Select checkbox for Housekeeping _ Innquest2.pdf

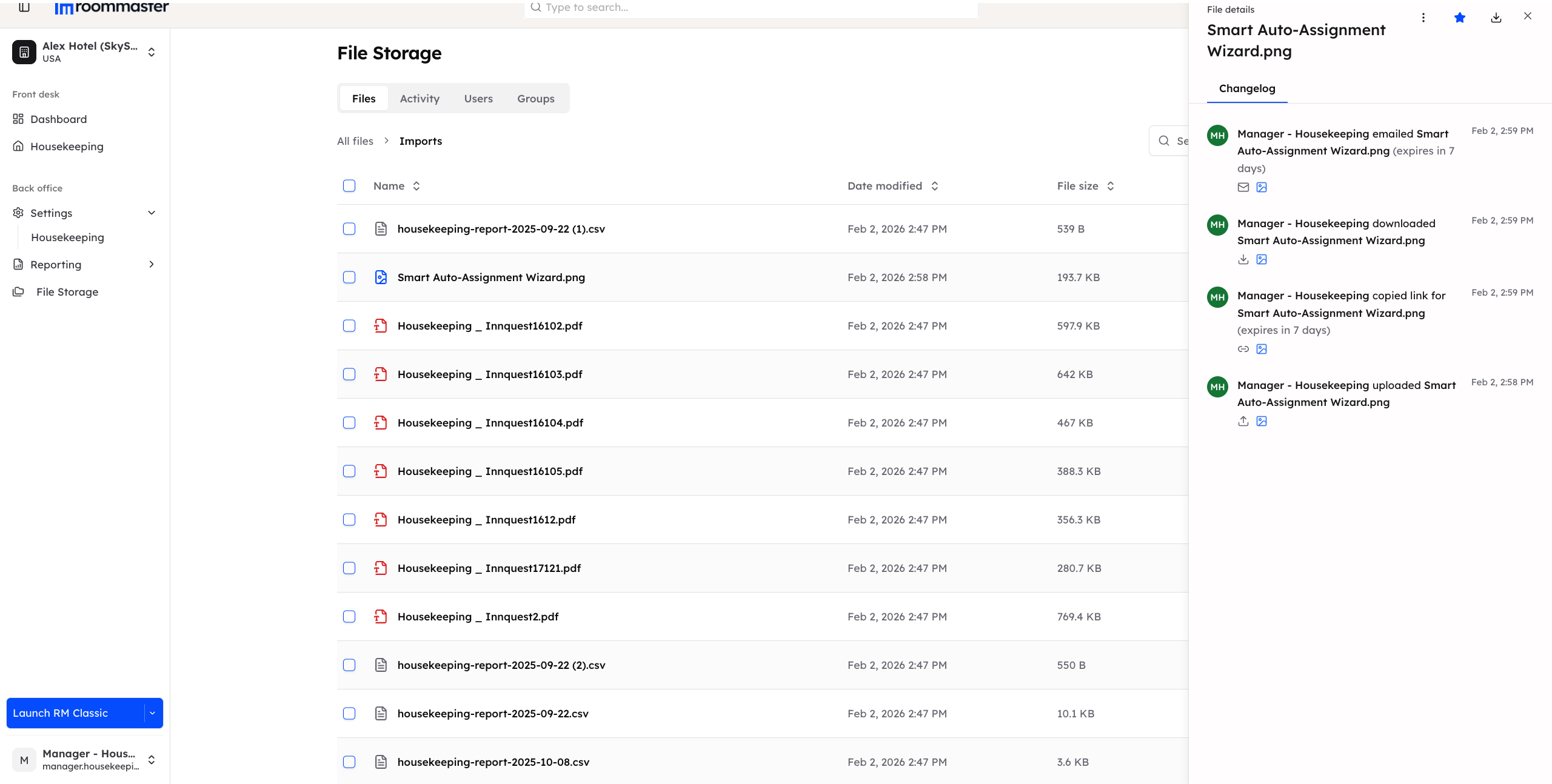point(349,617)
